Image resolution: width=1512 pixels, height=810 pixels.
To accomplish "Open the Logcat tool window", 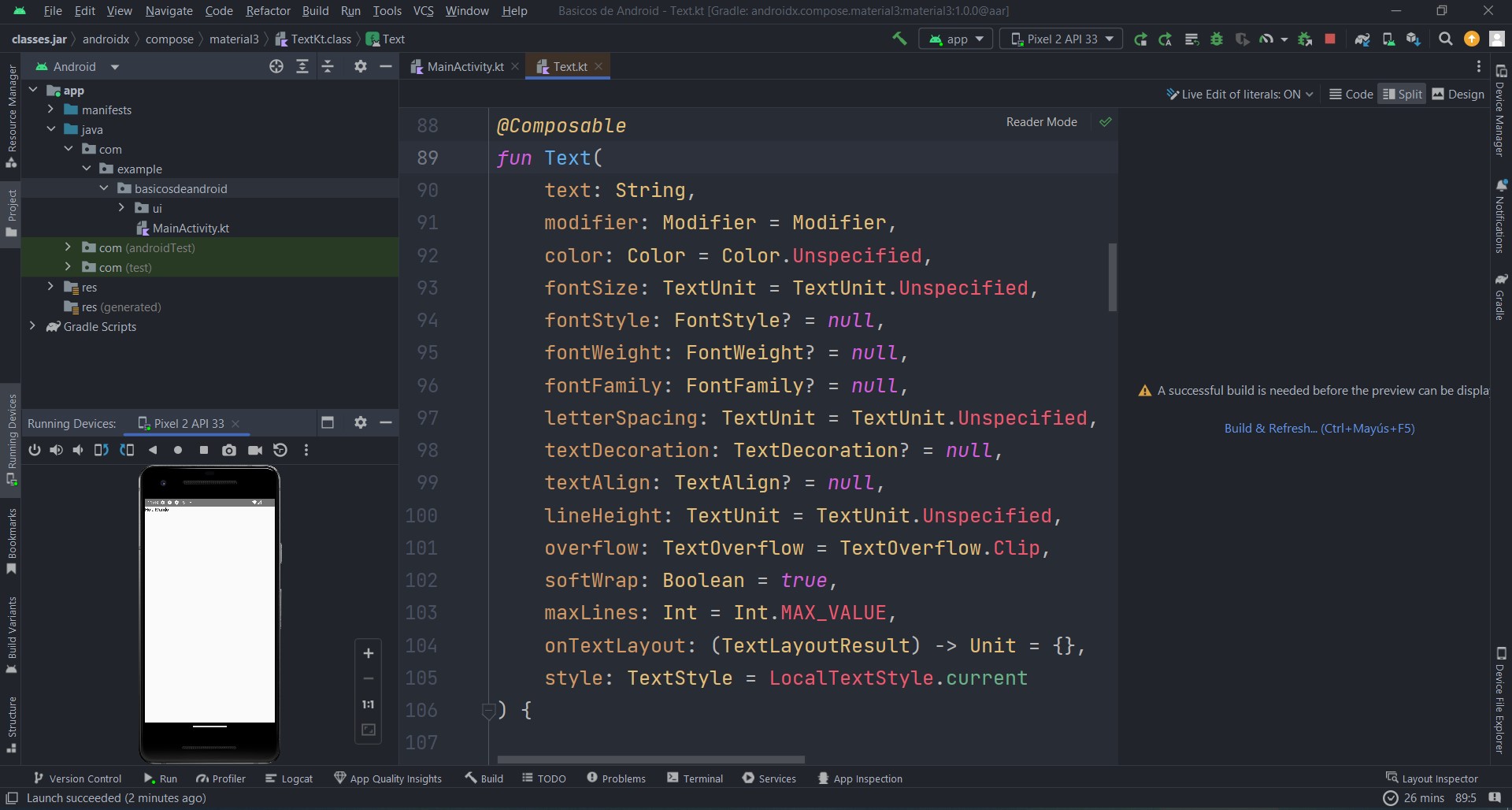I will coord(289,778).
